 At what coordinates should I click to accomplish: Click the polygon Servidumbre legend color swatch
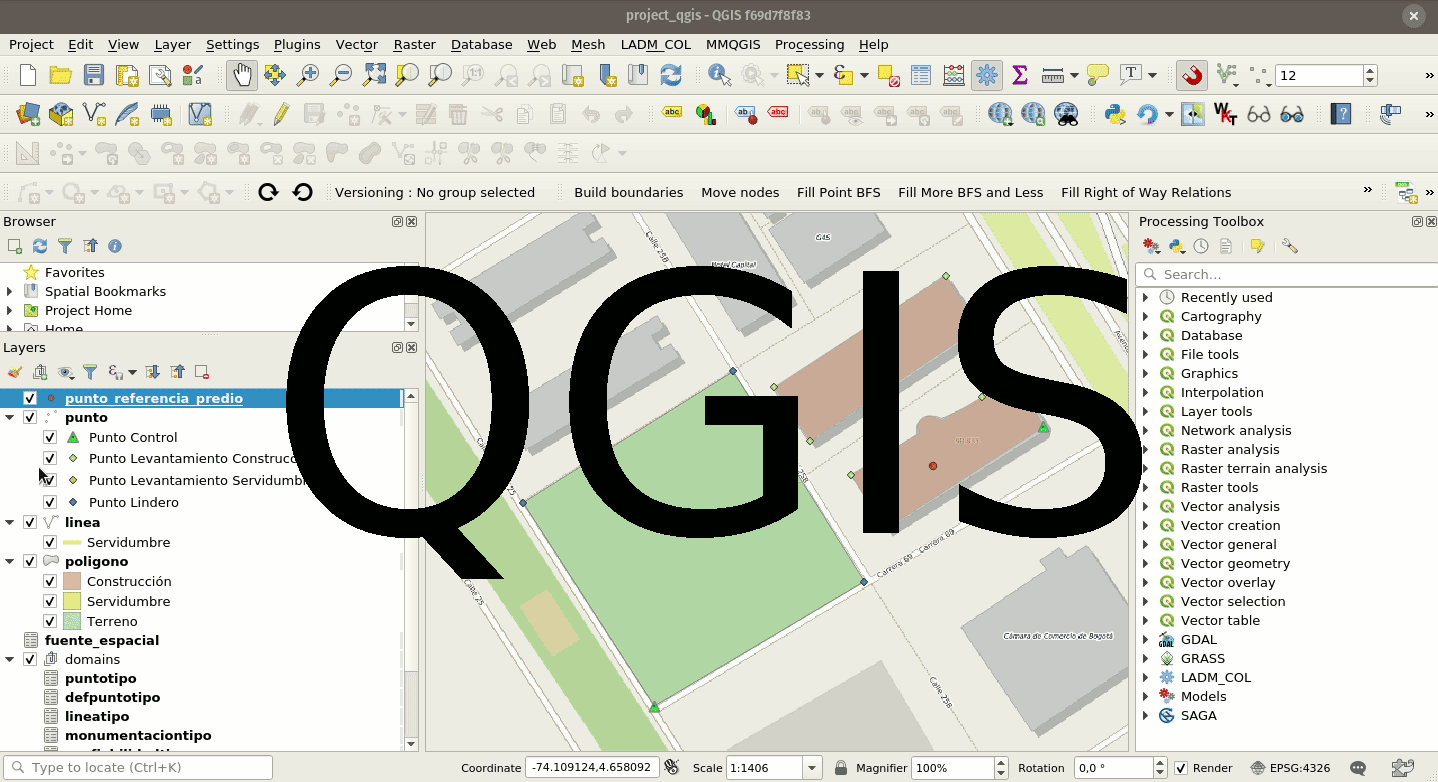(72, 601)
